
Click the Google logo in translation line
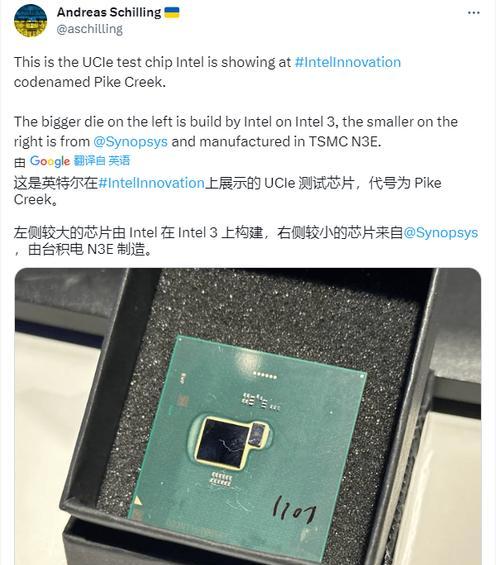50,161
